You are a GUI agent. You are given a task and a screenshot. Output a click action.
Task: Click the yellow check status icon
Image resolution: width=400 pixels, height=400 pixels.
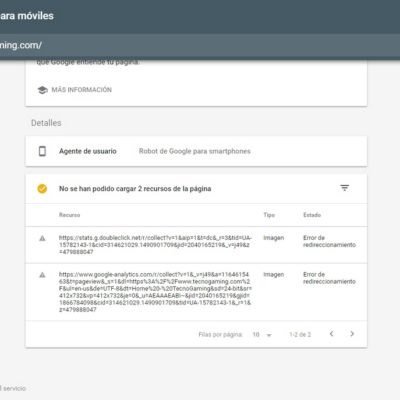[x=42, y=189]
